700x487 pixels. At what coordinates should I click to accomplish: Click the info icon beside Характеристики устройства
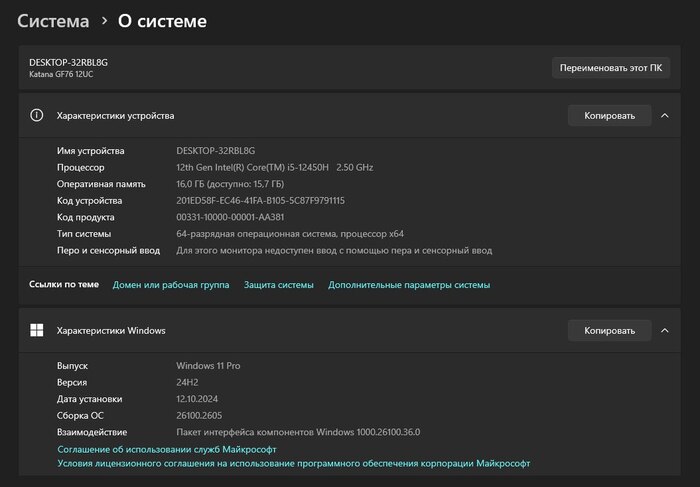[x=37, y=115]
